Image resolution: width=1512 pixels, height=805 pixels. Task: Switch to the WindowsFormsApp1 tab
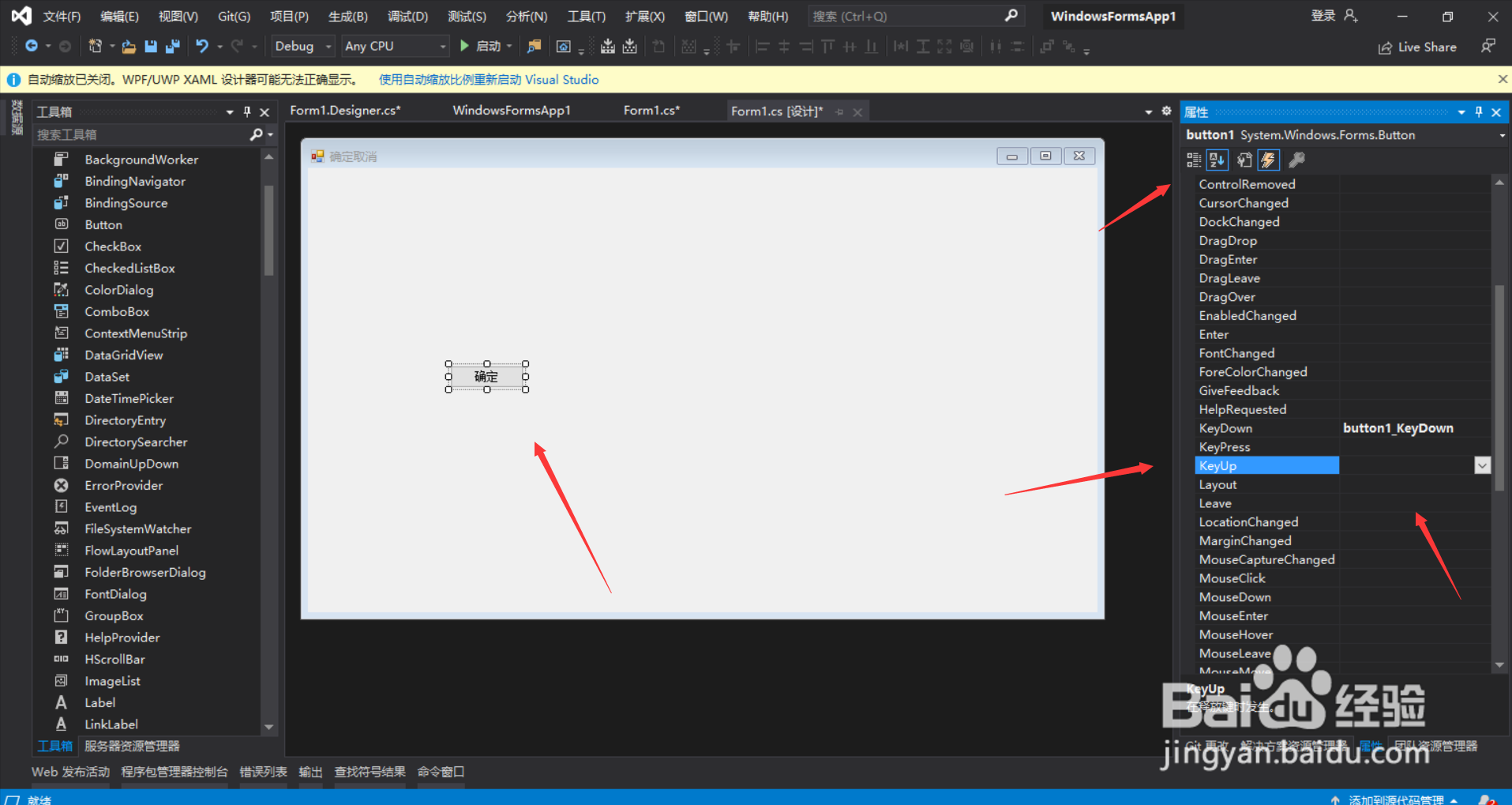coord(512,111)
